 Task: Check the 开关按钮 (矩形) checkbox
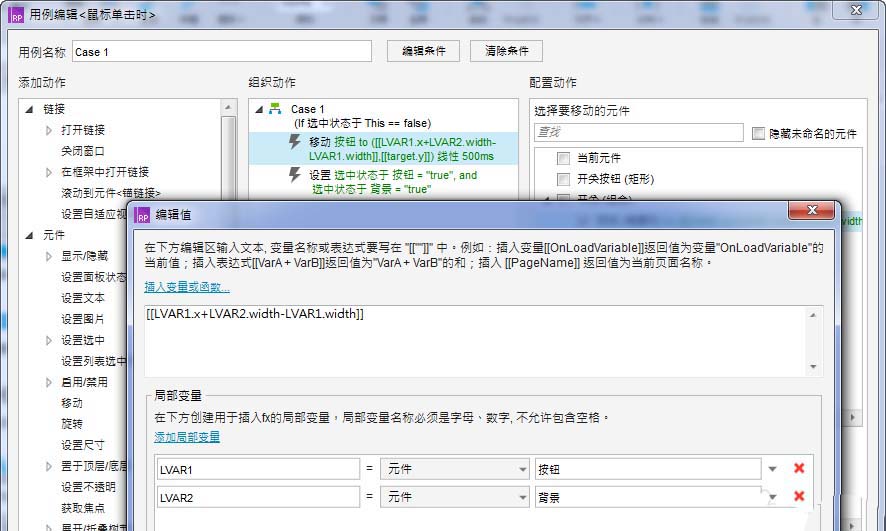point(563,179)
